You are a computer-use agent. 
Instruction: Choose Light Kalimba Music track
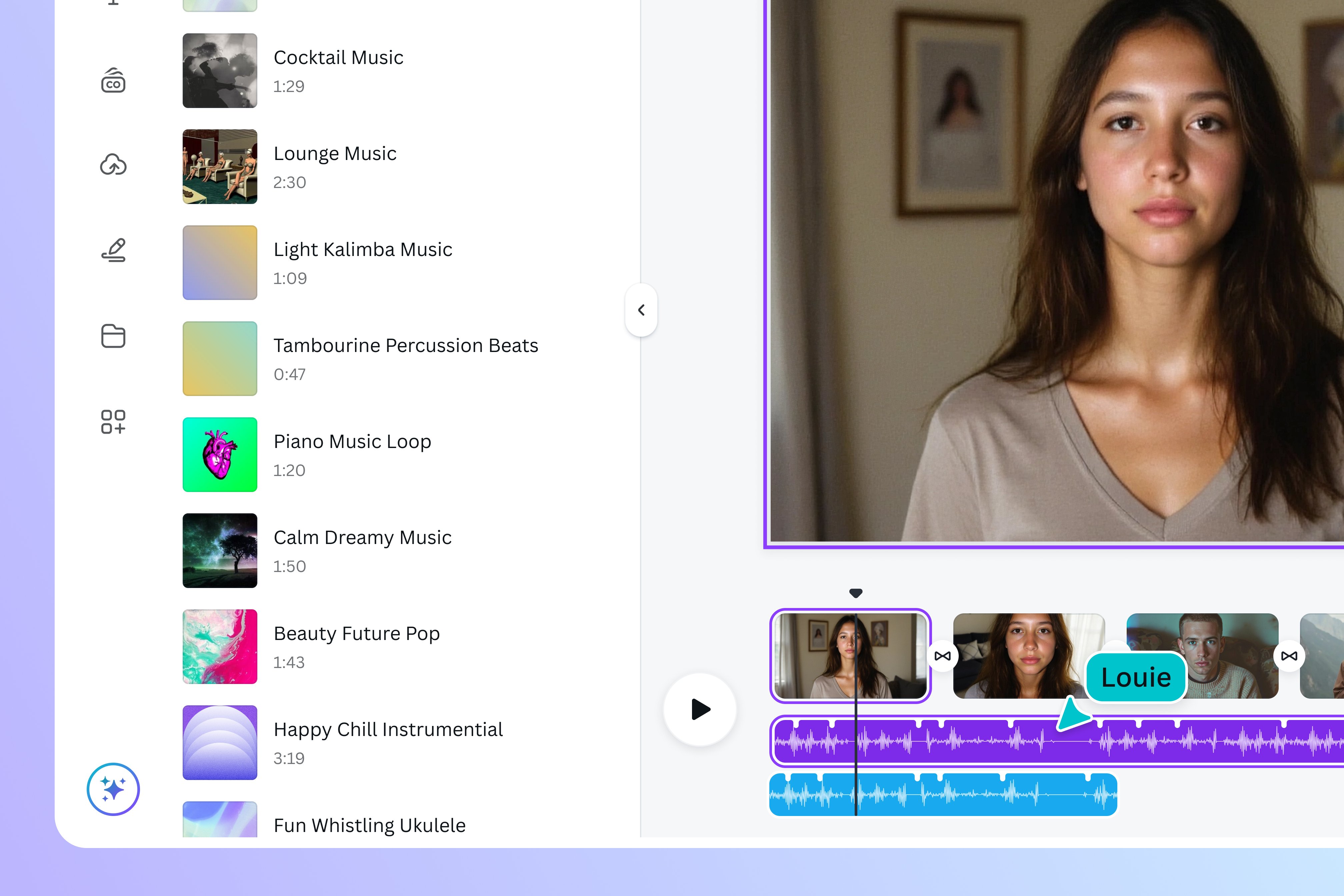[x=362, y=250]
